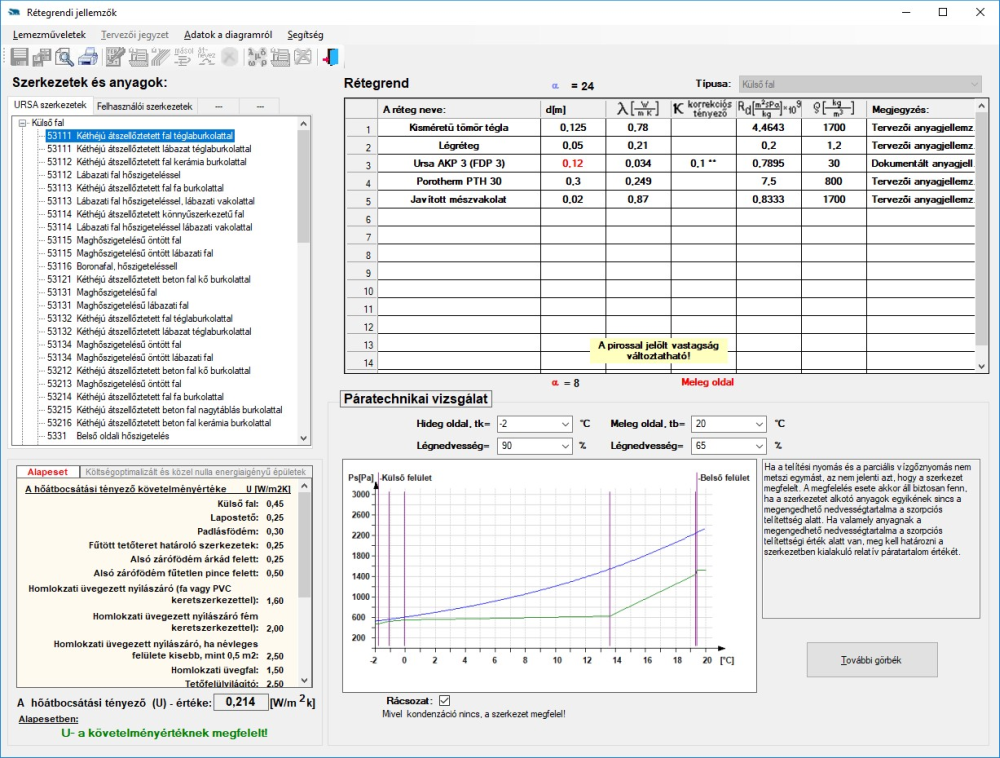
Task: Collapse the Külső fal tree node
Action: pyautogui.click(x=23, y=122)
